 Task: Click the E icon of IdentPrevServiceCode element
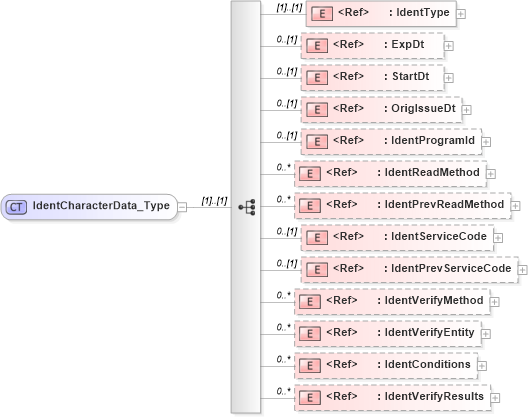pyautogui.click(x=317, y=270)
